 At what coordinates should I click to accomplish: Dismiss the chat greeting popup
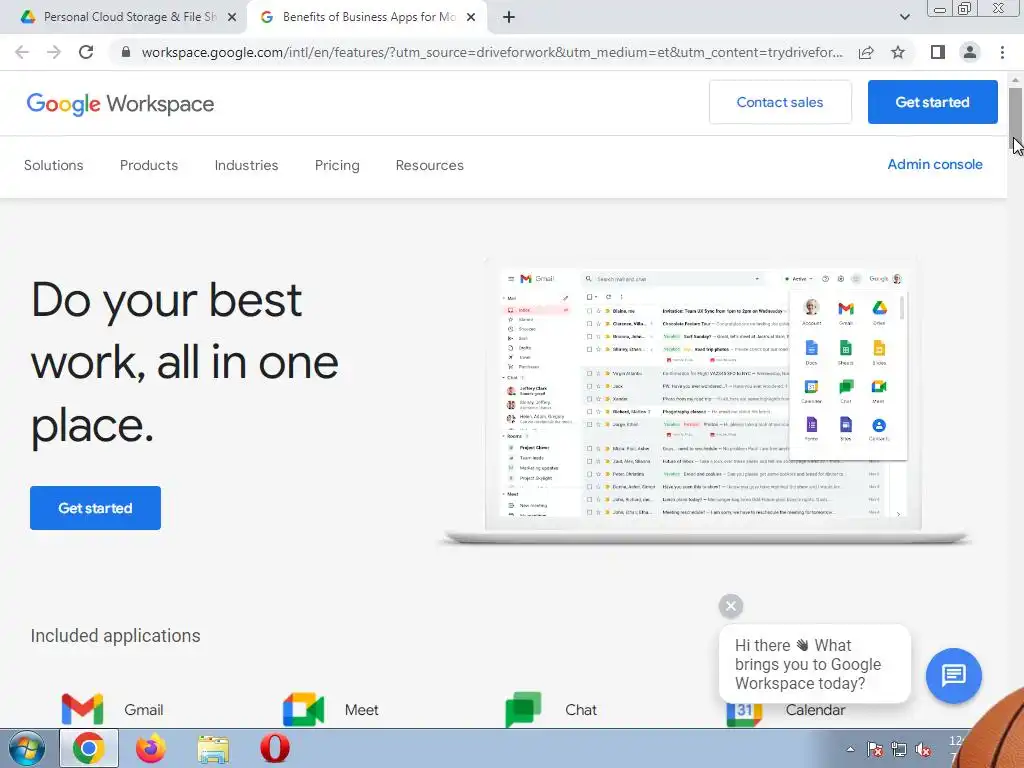pos(731,606)
